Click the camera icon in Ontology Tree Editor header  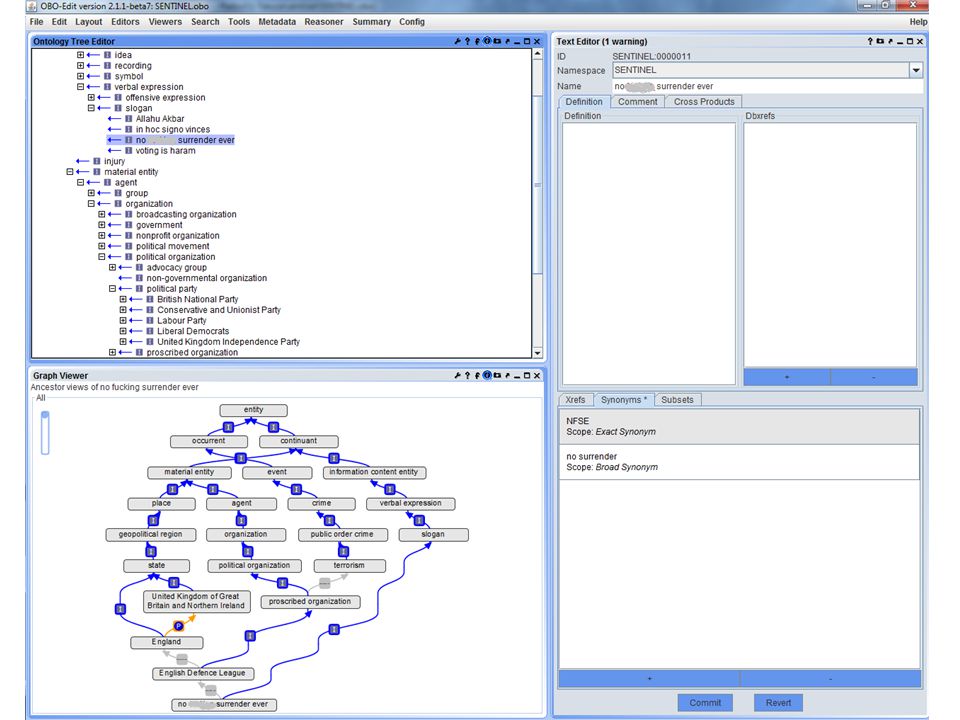(497, 42)
